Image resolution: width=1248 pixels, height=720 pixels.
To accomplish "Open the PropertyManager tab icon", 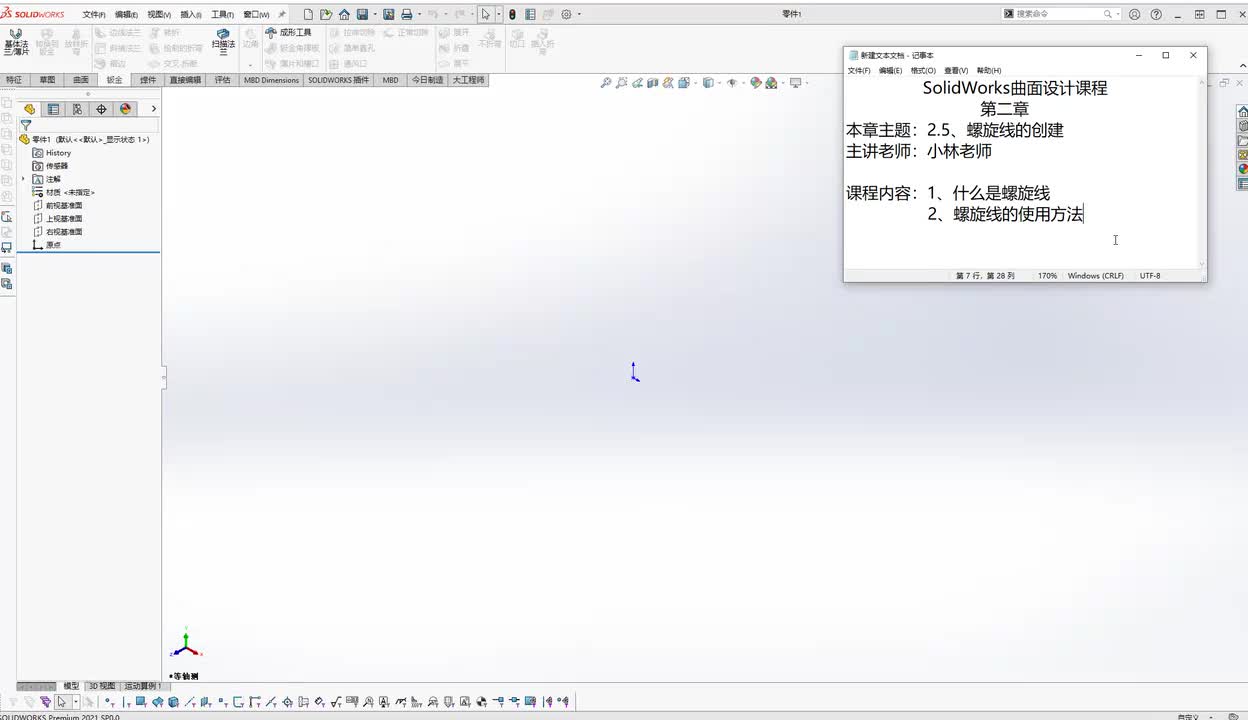I will (53, 109).
